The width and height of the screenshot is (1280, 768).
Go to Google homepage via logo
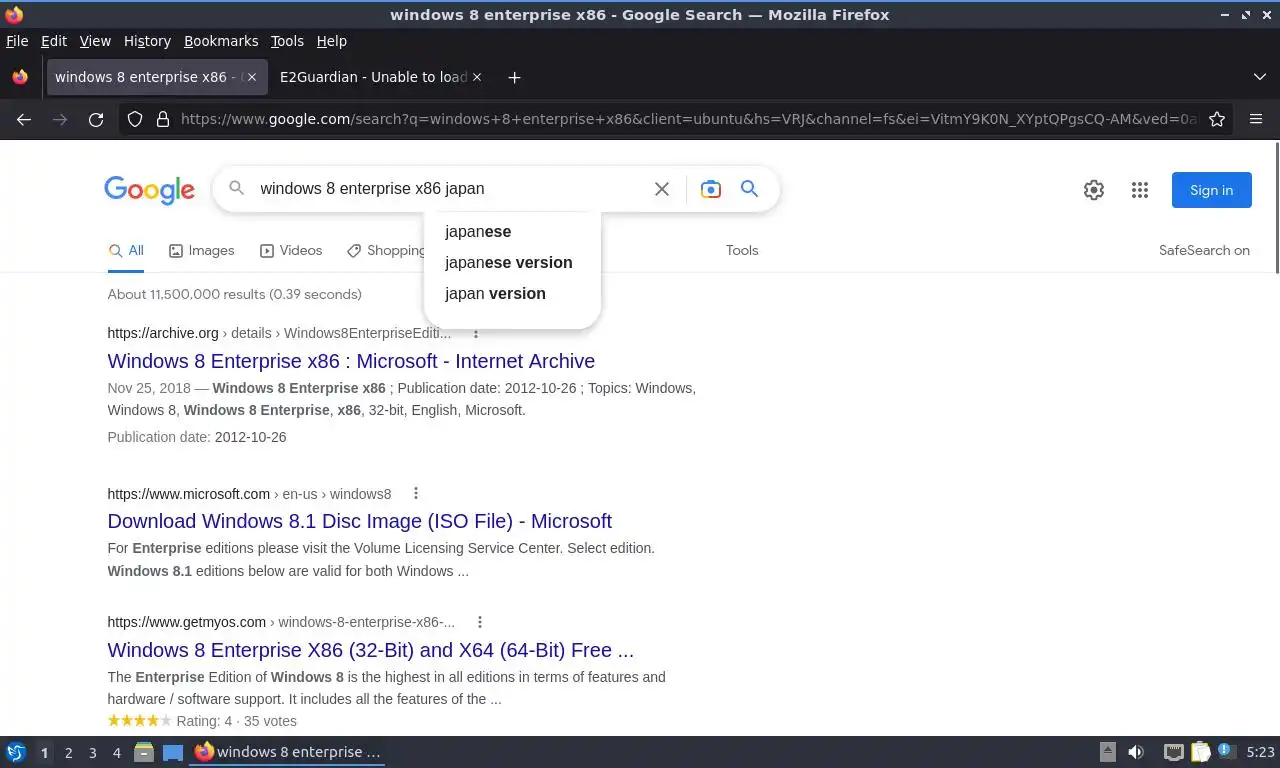click(x=149, y=190)
